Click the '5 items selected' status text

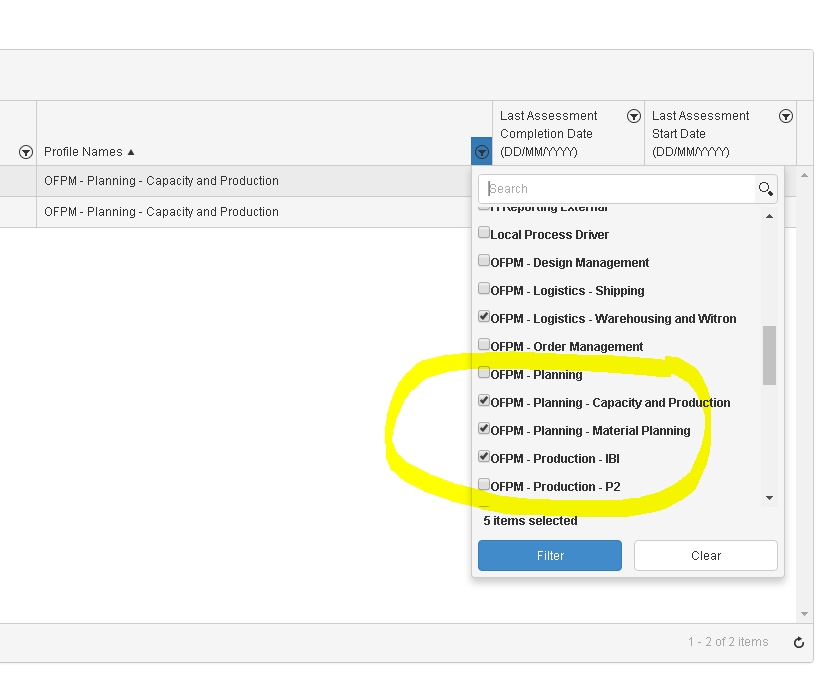click(x=530, y=521)
